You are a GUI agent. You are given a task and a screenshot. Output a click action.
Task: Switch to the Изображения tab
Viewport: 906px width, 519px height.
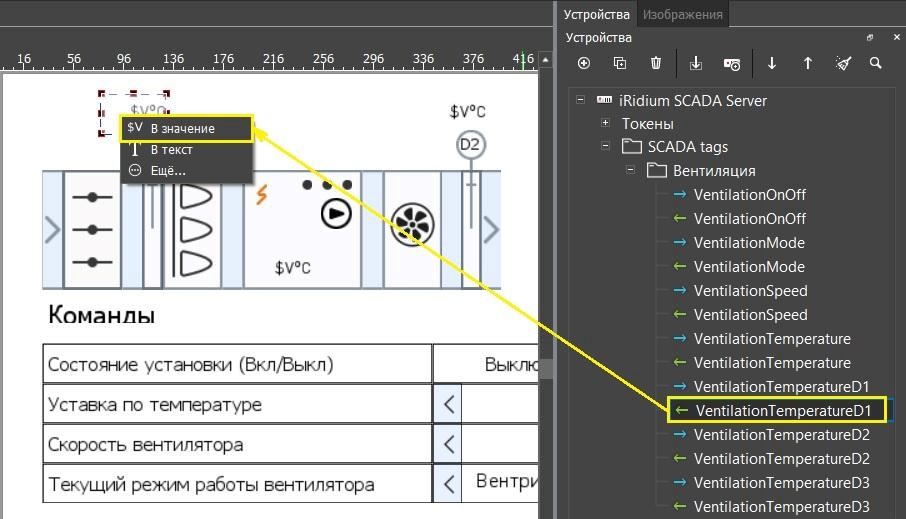682,14
